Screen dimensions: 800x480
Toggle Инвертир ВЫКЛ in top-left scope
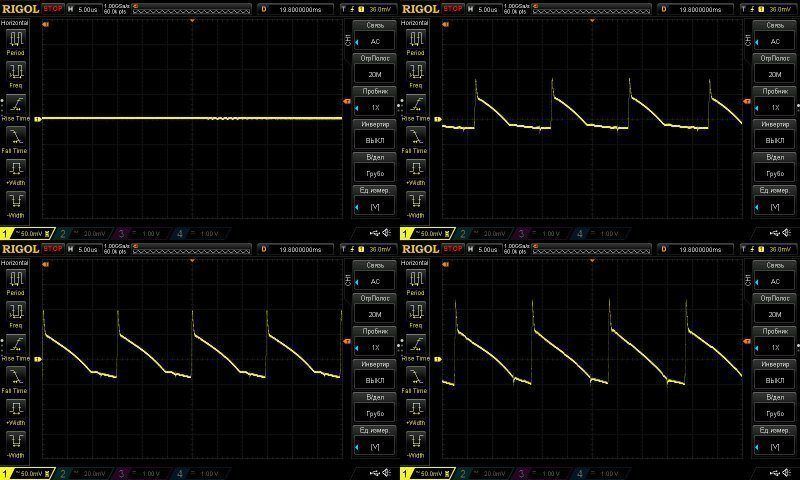375,134
